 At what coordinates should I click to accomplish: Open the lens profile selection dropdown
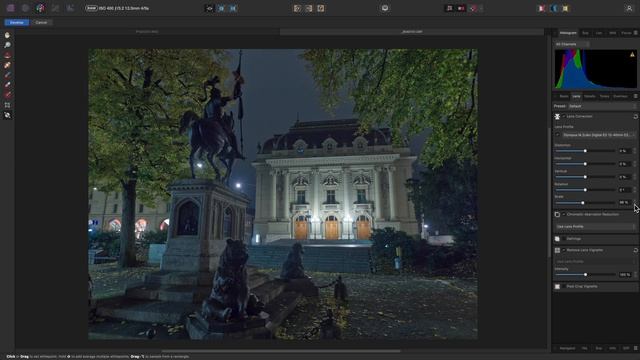click(599, 135)
